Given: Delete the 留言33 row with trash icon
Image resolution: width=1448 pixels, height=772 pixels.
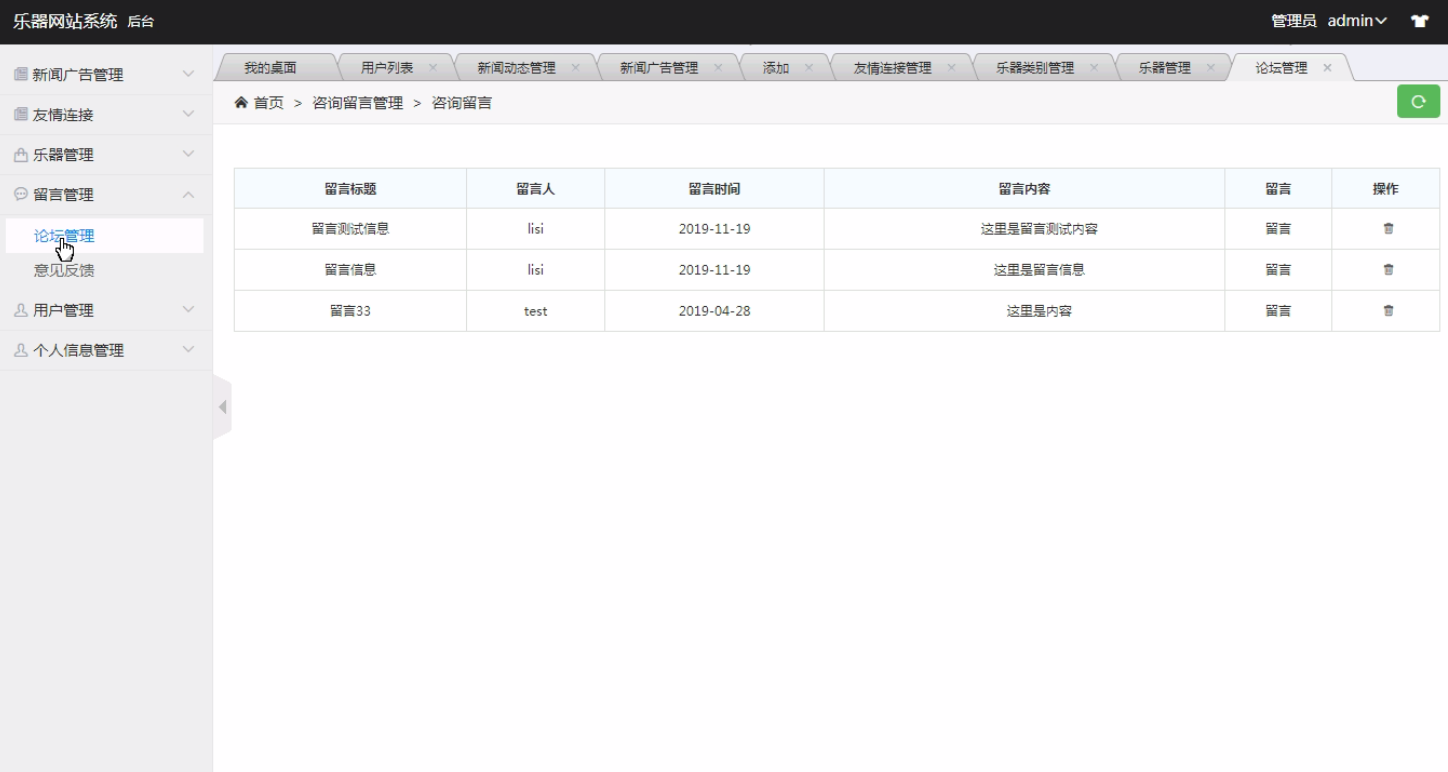Looking at the screenshot, I should tap(1388, 311).
